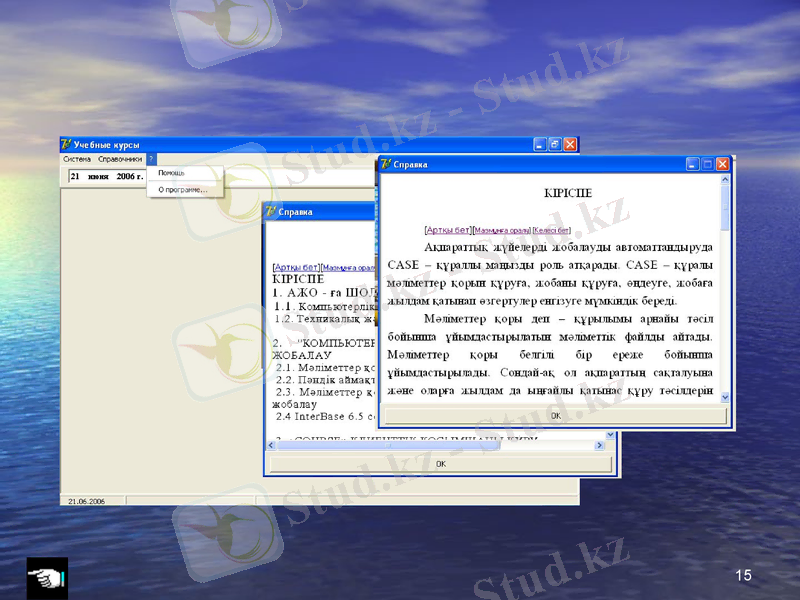Follow the Артқы бет link in front window

point(447,229)
